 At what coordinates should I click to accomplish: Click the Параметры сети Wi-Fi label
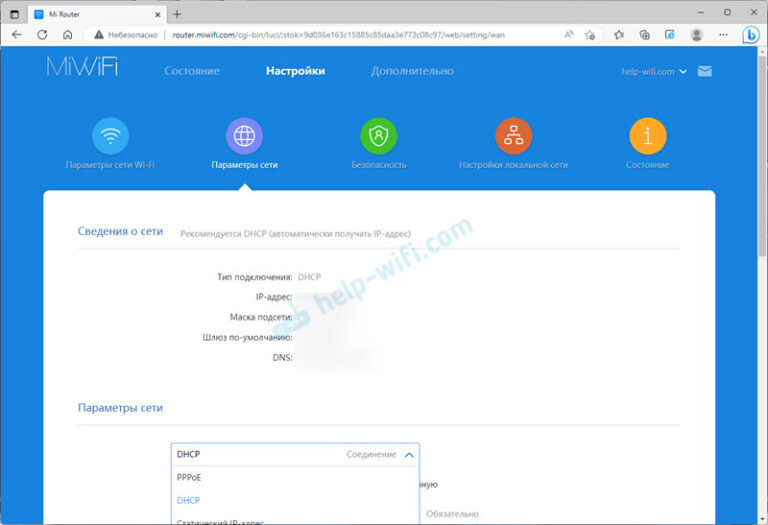(x=110, y=165)
